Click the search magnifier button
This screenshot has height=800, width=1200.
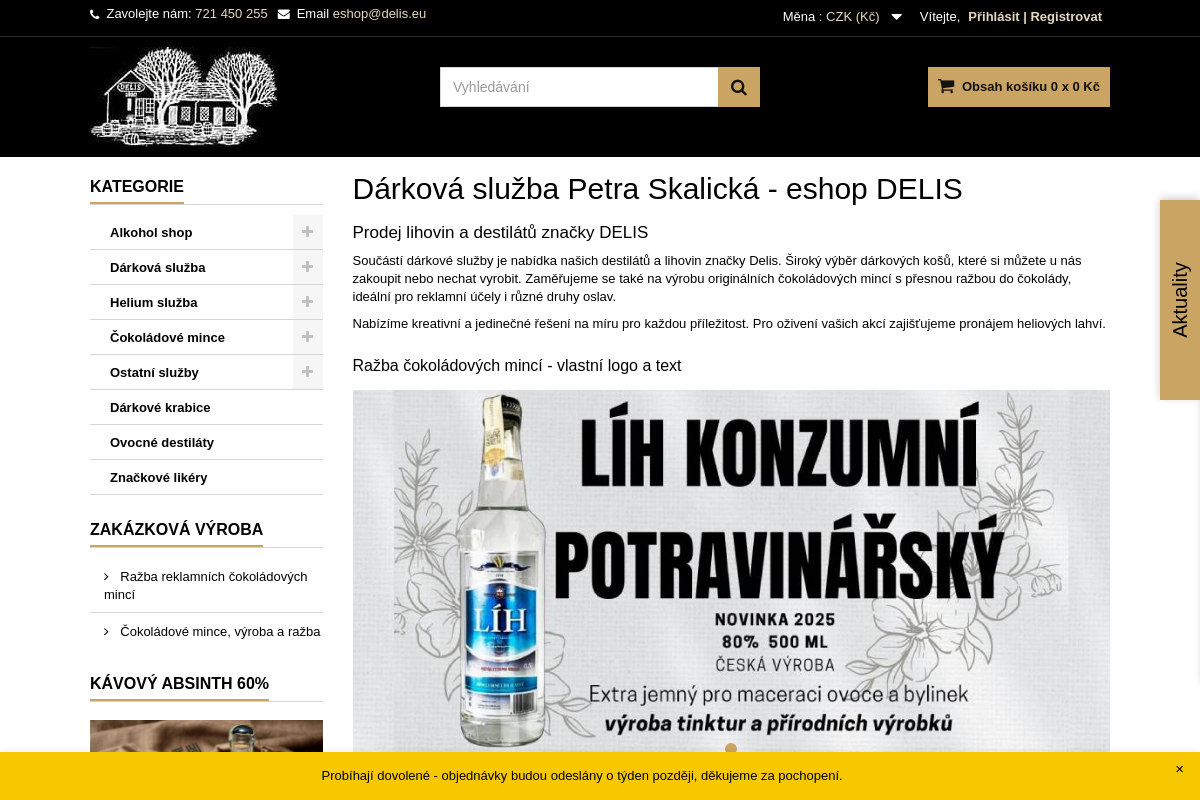coord(739,87)
